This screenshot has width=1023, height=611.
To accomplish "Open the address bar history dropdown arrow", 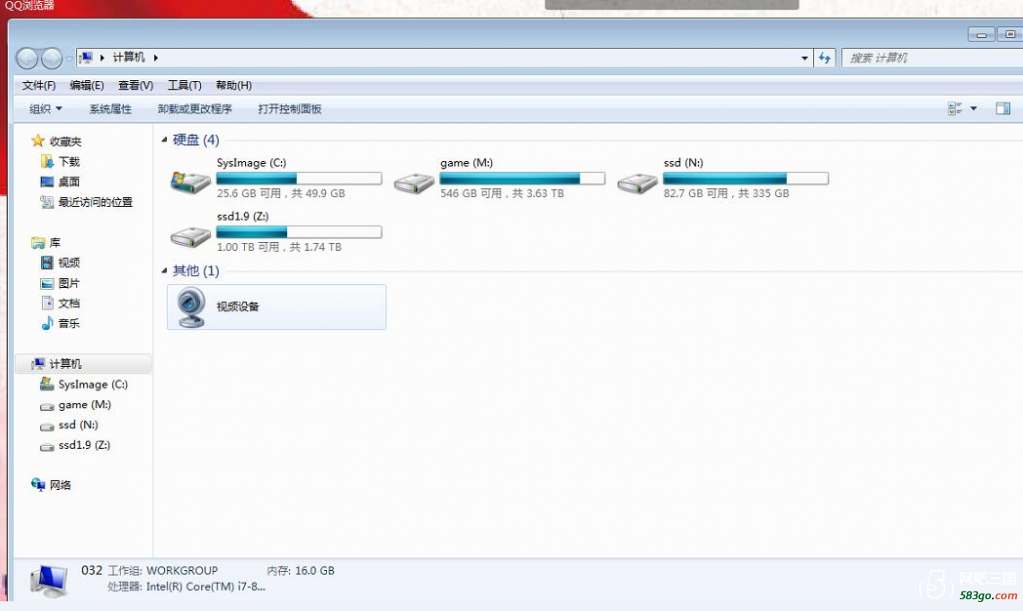I will (x=804, y=58).
